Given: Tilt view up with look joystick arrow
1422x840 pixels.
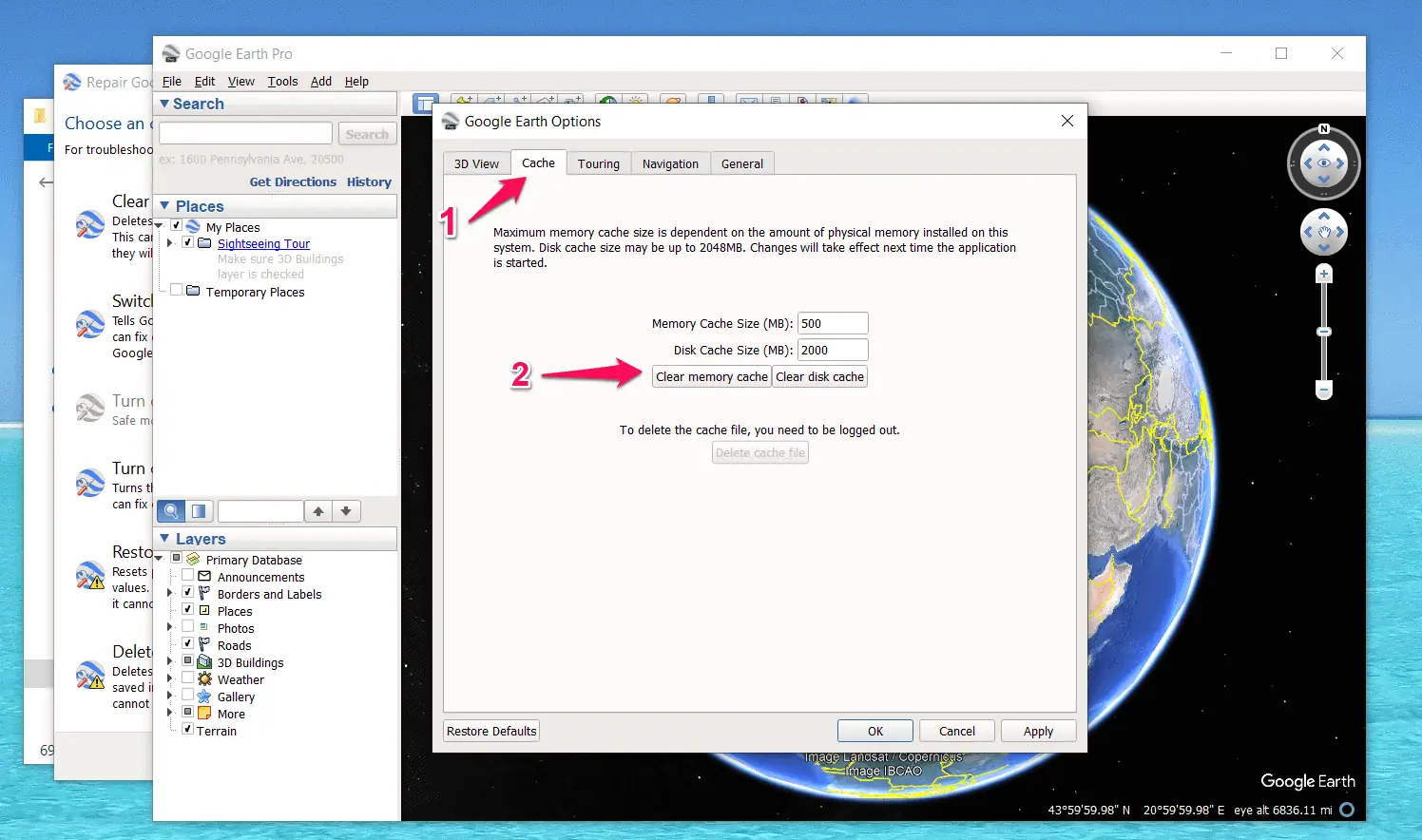Looking at the screenshot, I should click(1324, 148).
